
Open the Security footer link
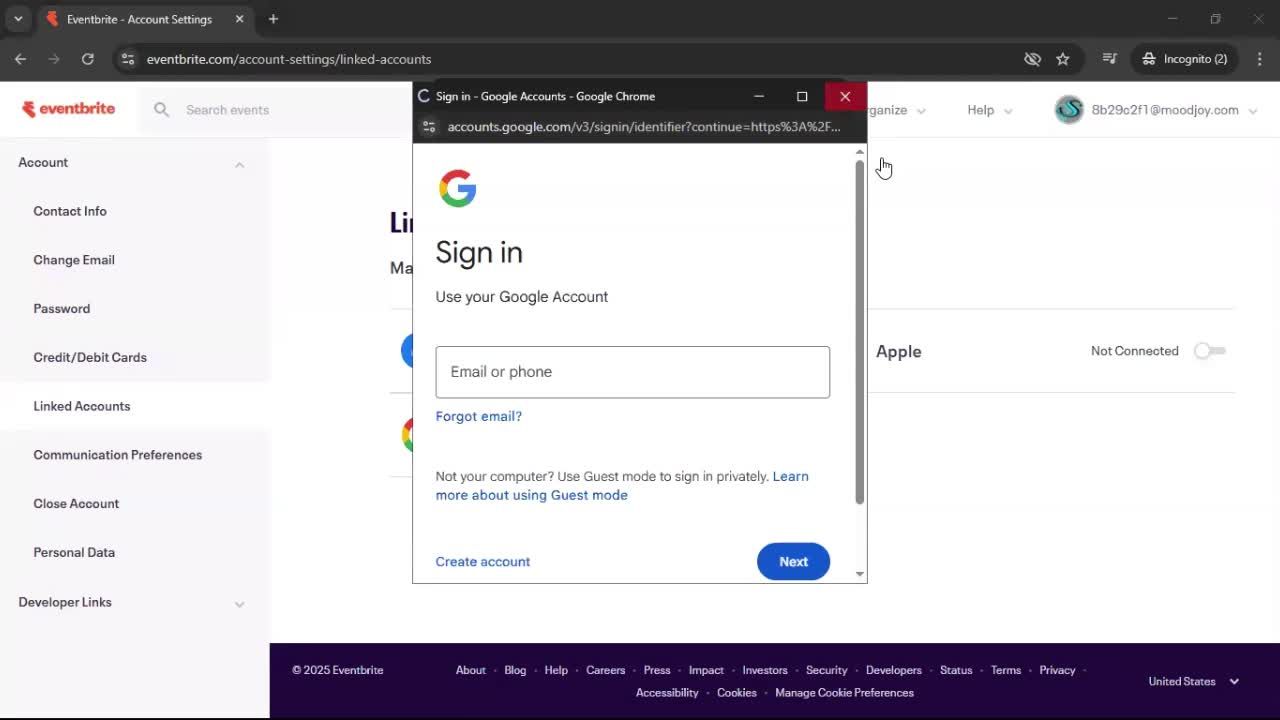827,670
